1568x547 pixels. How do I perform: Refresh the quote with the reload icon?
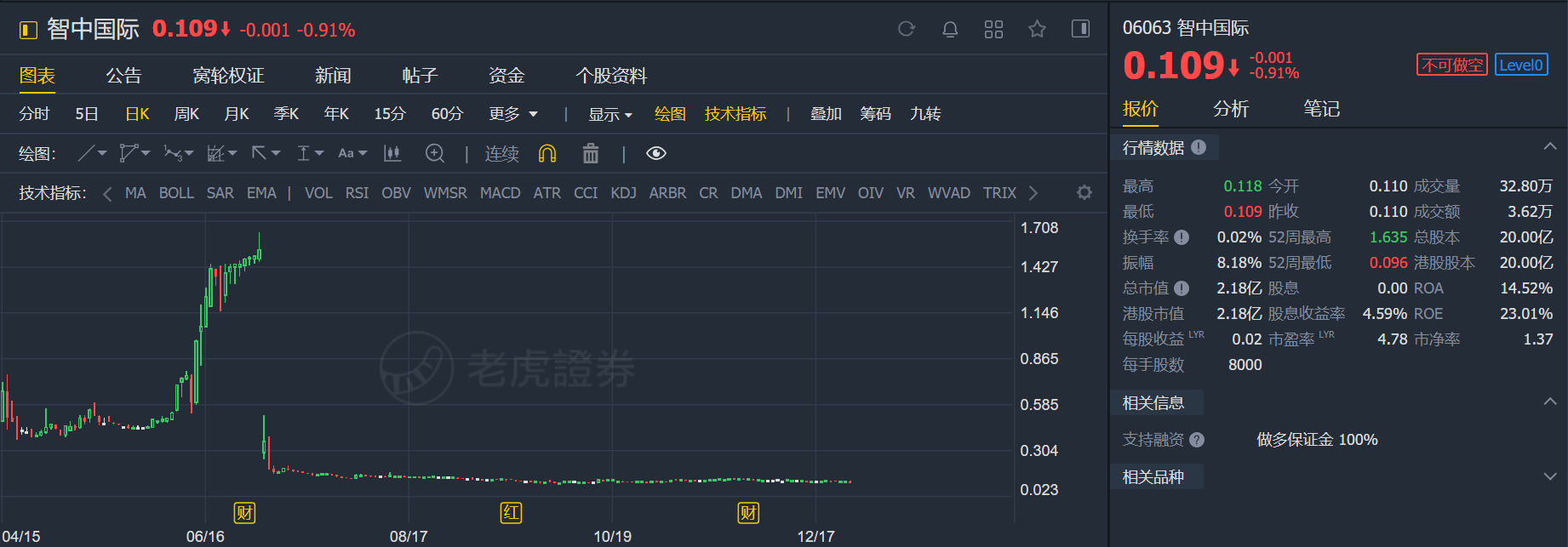tap(907, 29)
